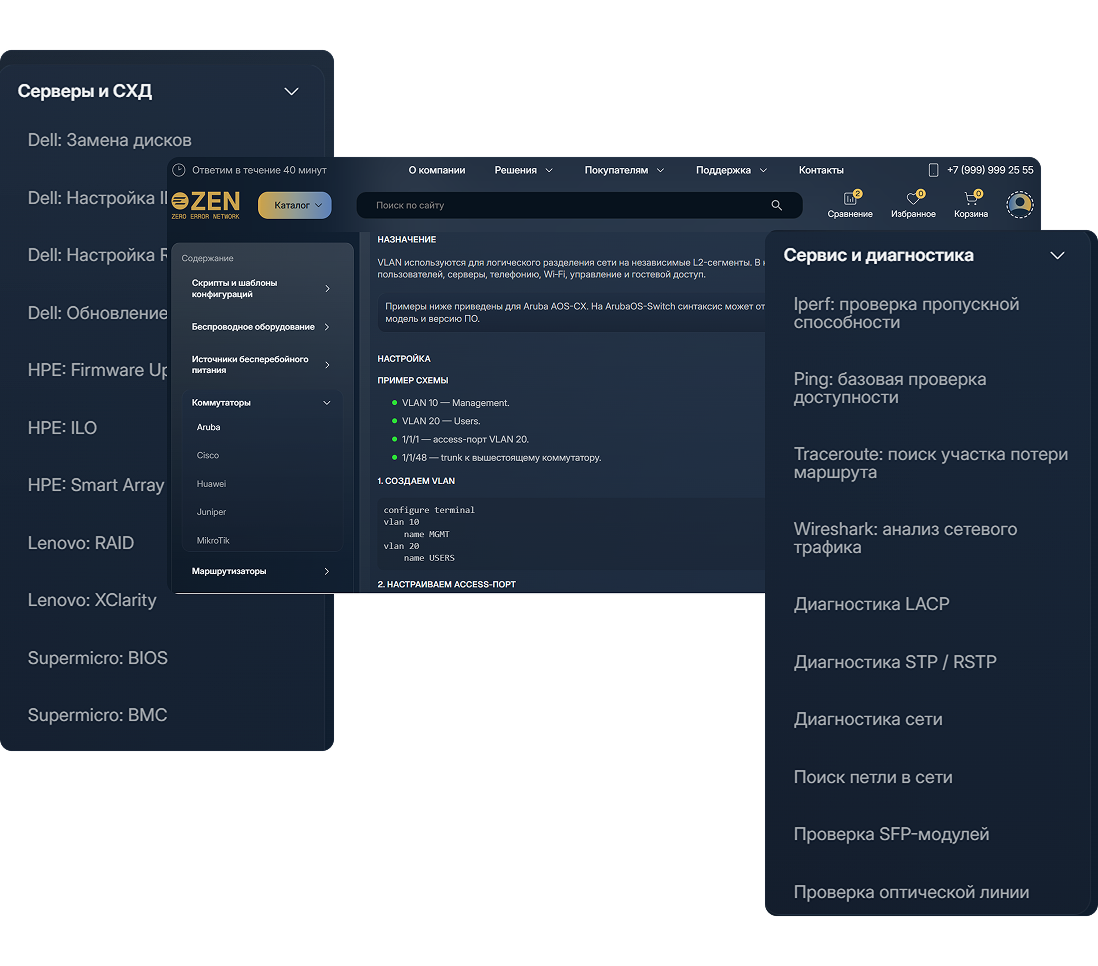Click the phone icon near the number

pyautogui.click(x=933, y=170)
